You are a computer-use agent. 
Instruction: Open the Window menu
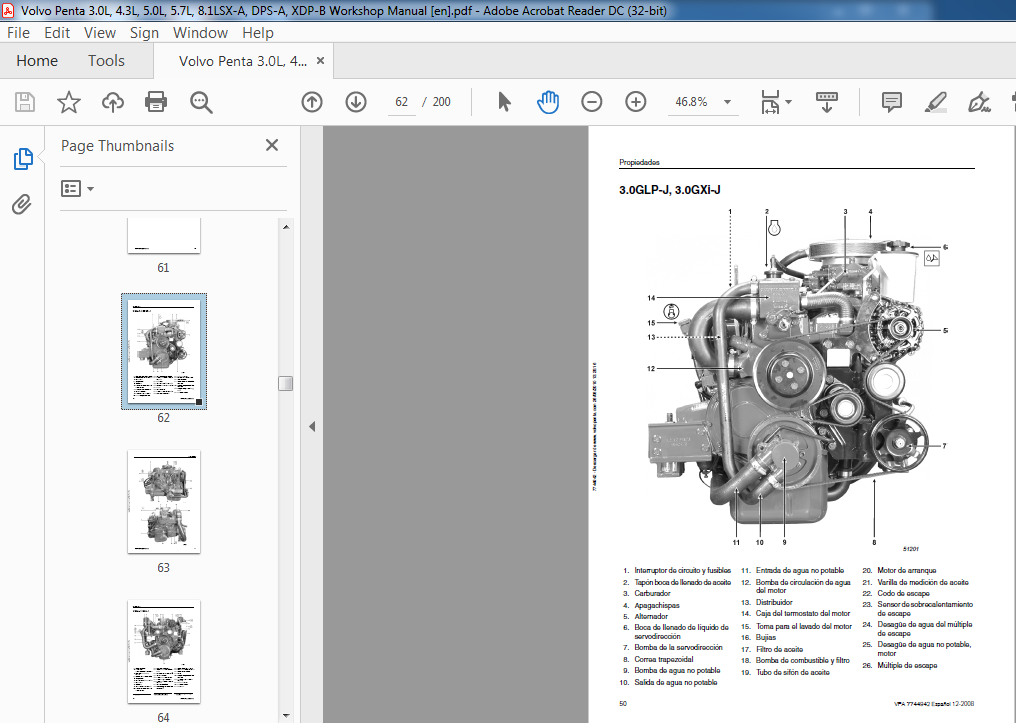[x=200, y=32]
